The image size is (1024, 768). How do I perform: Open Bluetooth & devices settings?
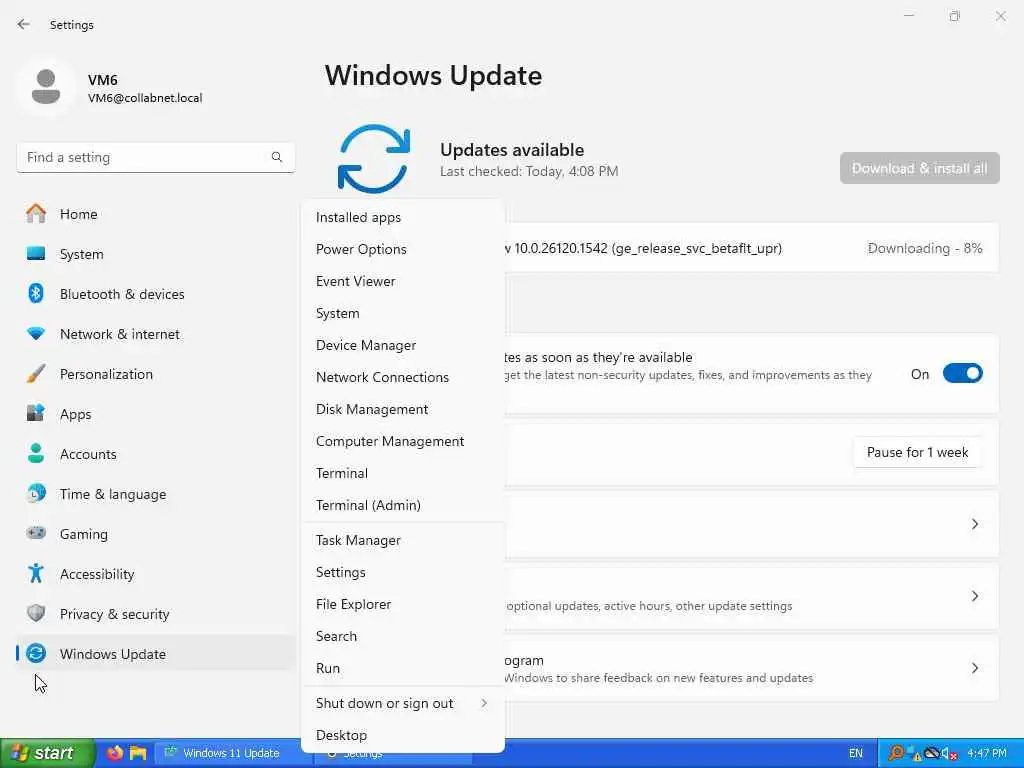click(x=155, y=294)
